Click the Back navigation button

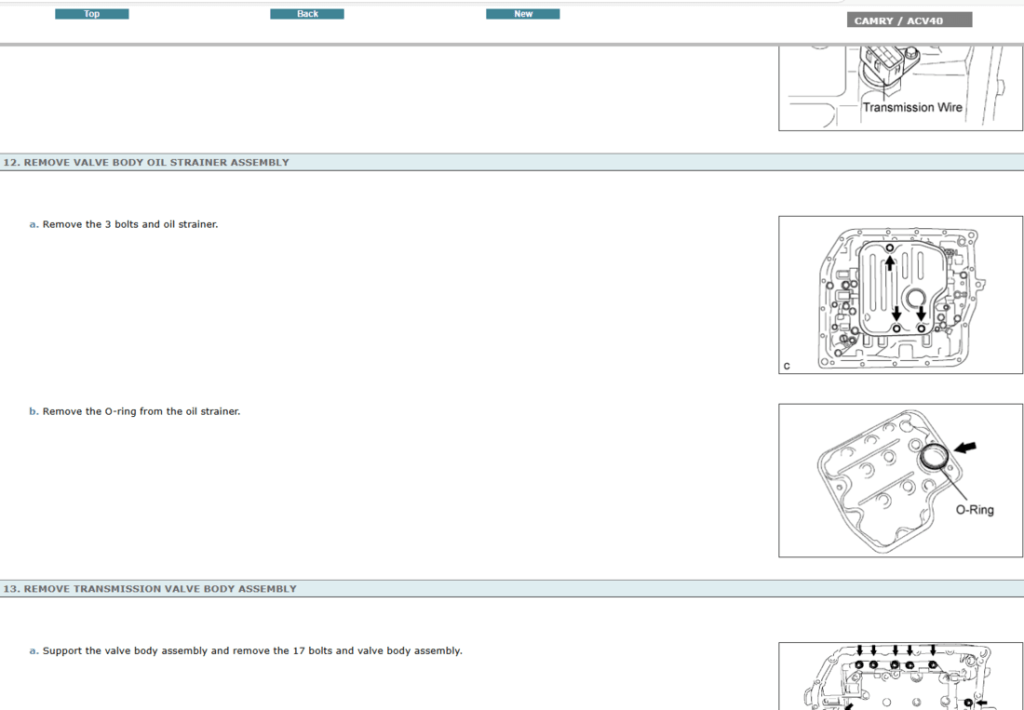306,13
